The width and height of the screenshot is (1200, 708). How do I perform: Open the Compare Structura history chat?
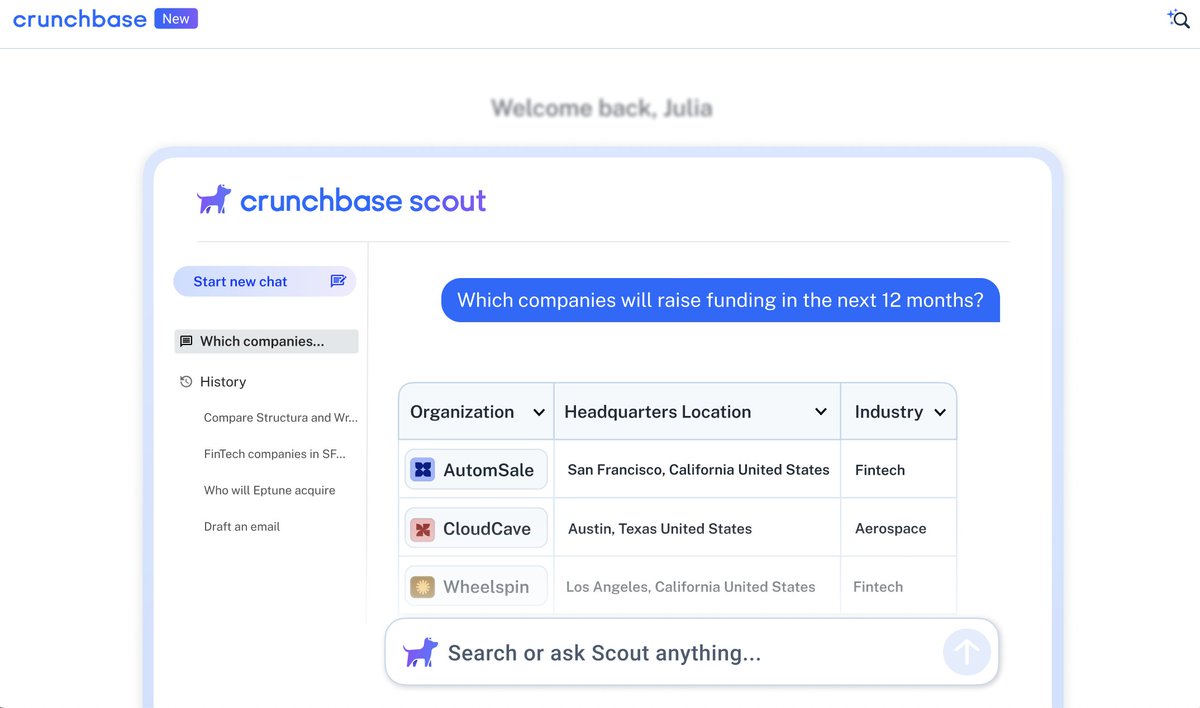point(280,418)
